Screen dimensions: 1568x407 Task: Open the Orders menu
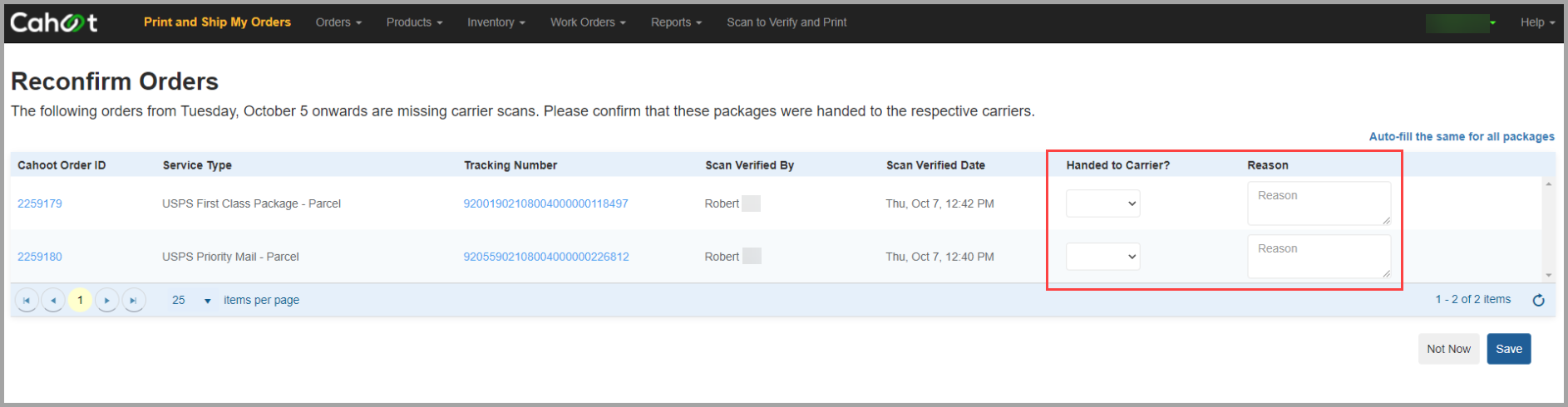(338, 22)
